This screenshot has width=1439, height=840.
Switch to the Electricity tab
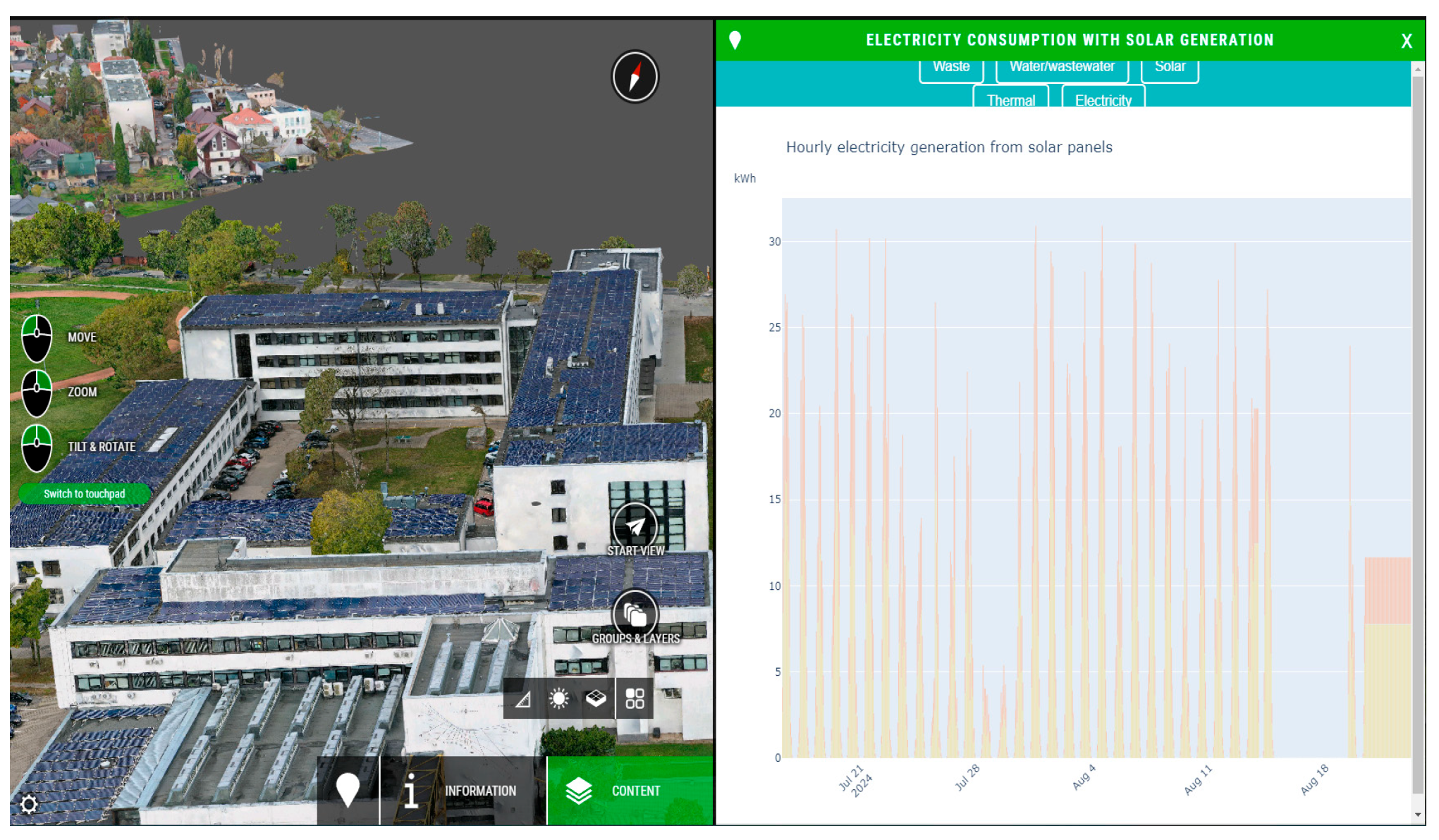tap(1103, 99)
